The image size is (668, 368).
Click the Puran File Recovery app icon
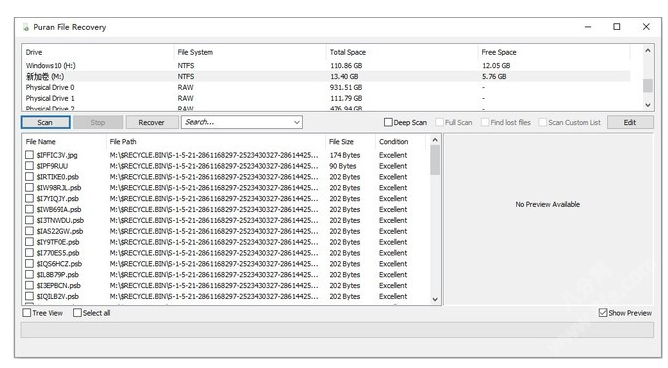(26, 27)
